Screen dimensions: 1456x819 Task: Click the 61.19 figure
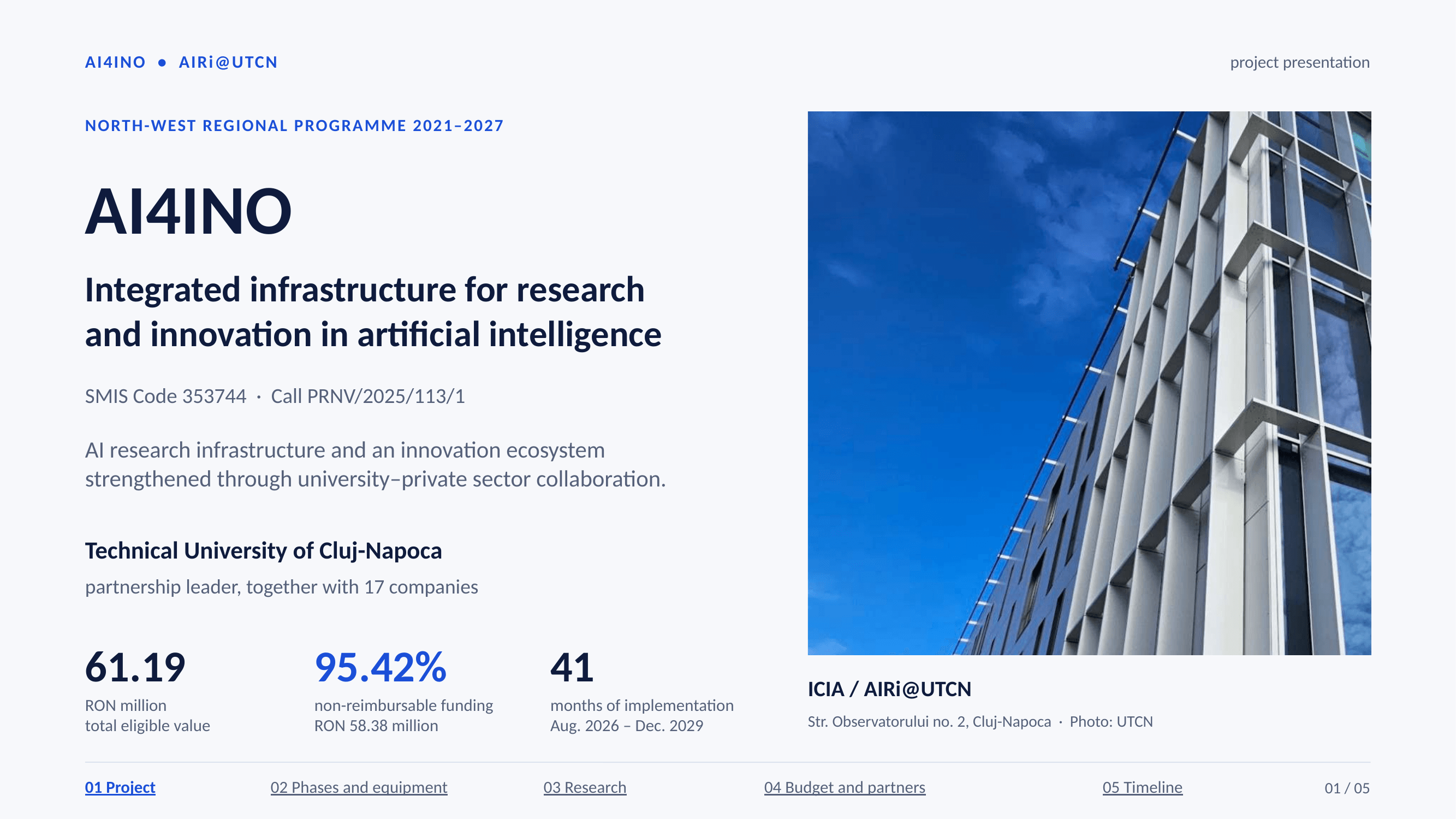pos(135,667)
